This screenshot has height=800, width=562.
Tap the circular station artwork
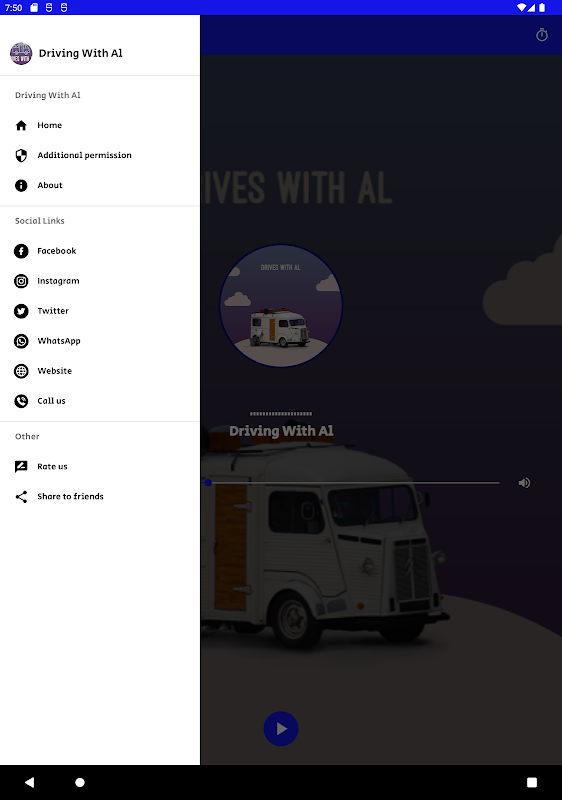[x=280, y=306]
